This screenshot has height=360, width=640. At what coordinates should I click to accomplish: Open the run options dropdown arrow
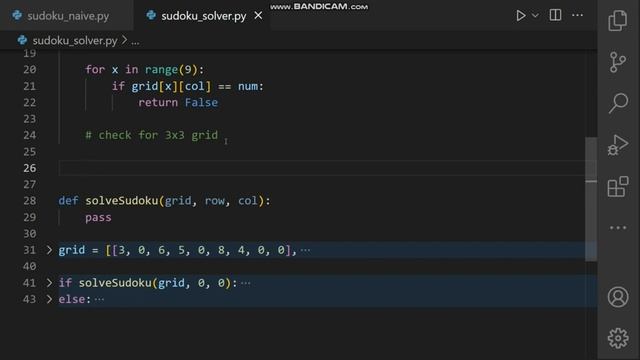pos(535,16)
